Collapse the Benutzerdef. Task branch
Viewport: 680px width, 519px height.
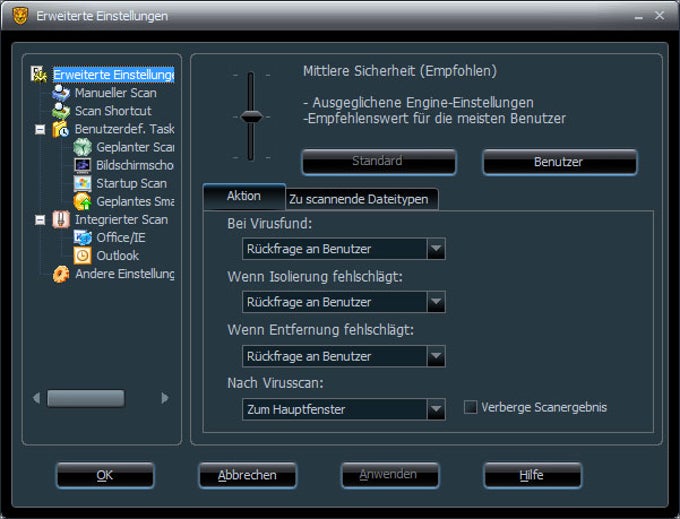(x=40, y=129)
